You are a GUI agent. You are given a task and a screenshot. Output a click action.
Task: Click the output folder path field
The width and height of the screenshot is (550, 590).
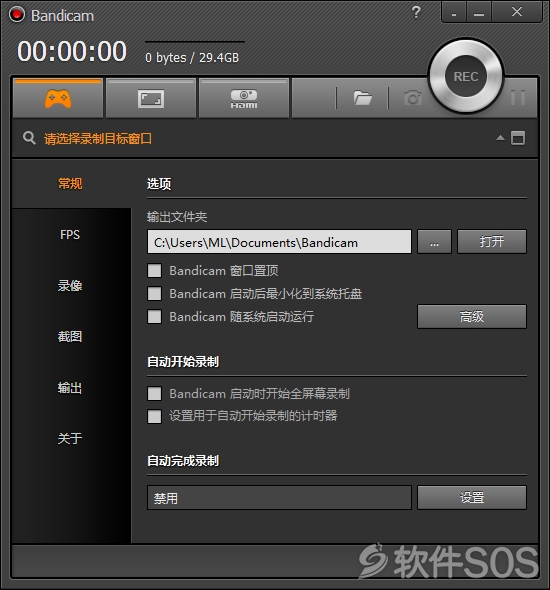(x=279, y=242)
